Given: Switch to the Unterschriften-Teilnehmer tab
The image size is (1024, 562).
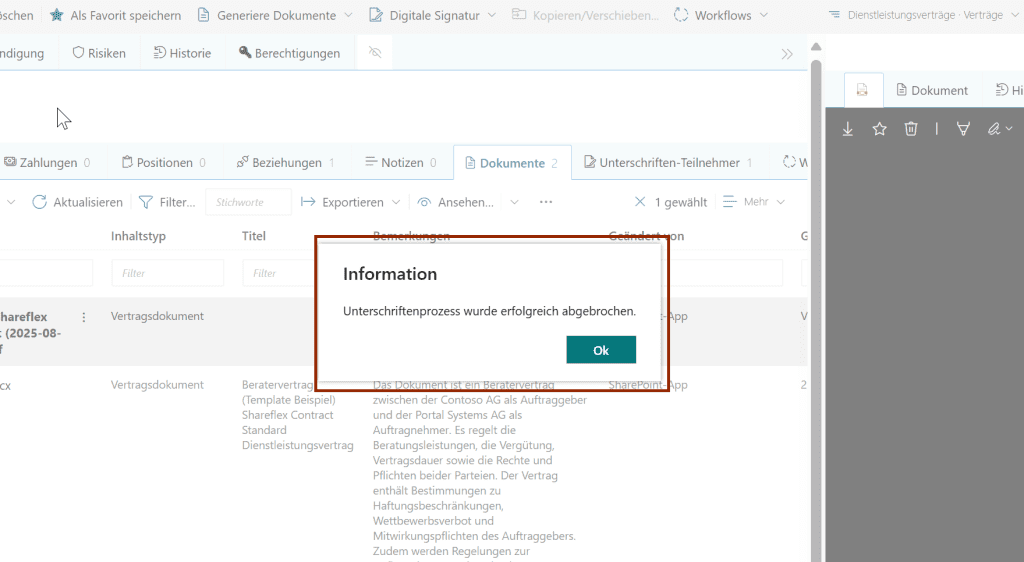Looking at the screenshot, I should point(669,162).
